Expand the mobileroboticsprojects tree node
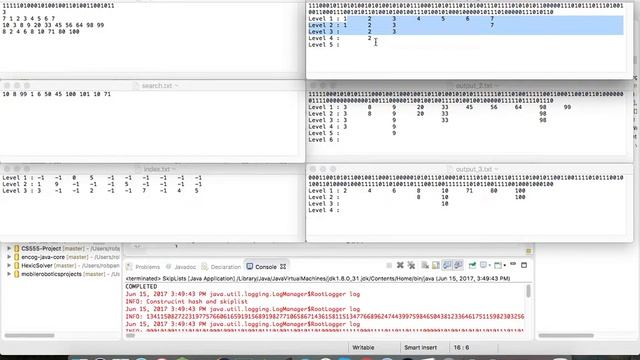This screenshot has width=640, height=360. tap(9, 274)
